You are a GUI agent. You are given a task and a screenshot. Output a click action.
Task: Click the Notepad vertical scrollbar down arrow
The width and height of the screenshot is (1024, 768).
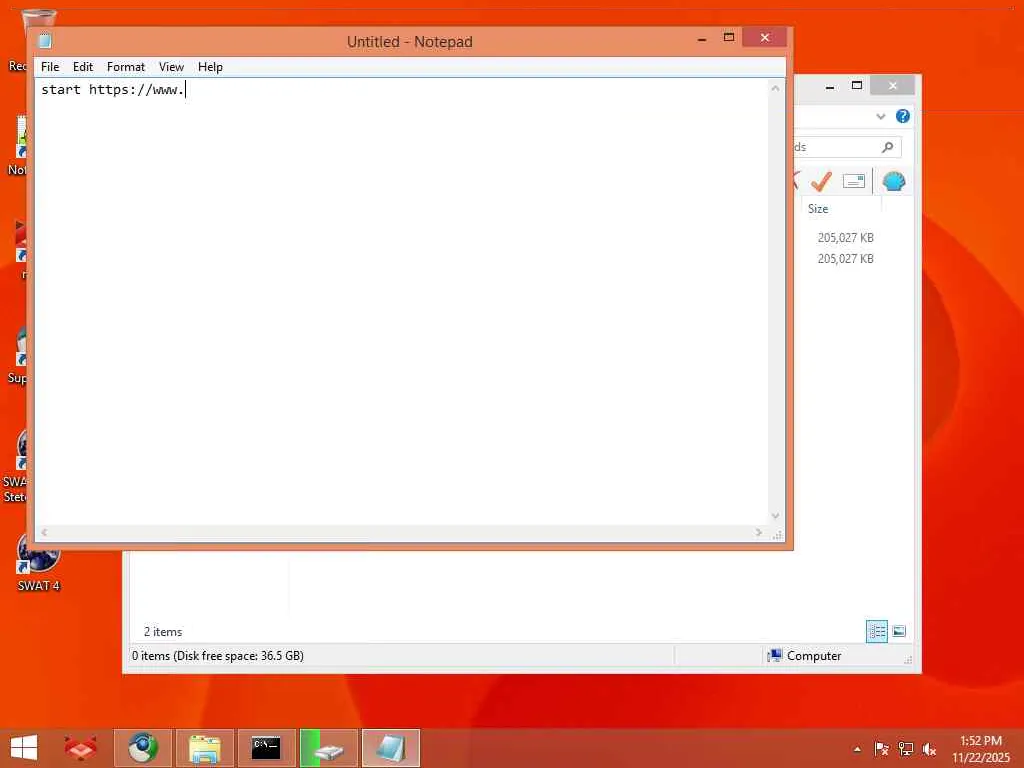point(775,516)
